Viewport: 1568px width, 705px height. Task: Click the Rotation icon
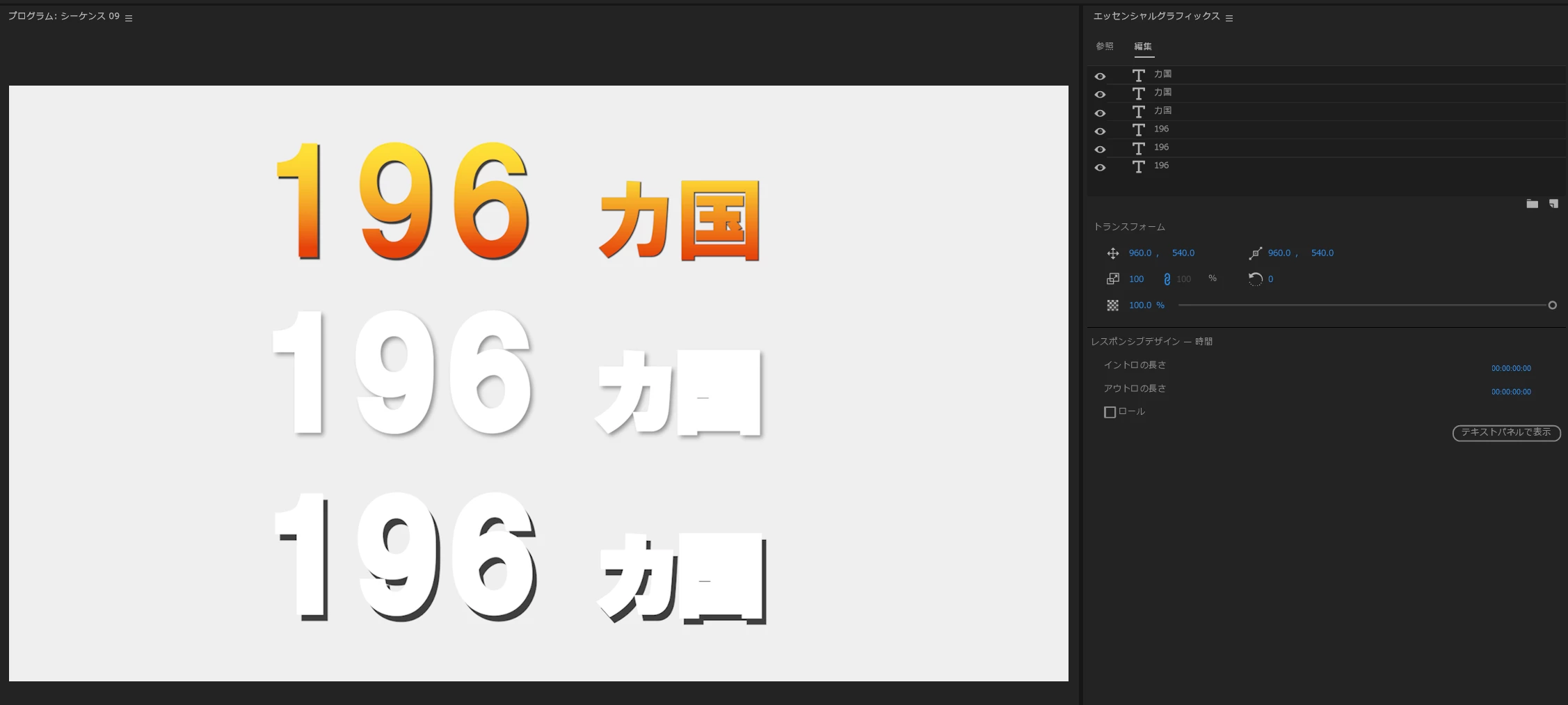point(1255,279)
